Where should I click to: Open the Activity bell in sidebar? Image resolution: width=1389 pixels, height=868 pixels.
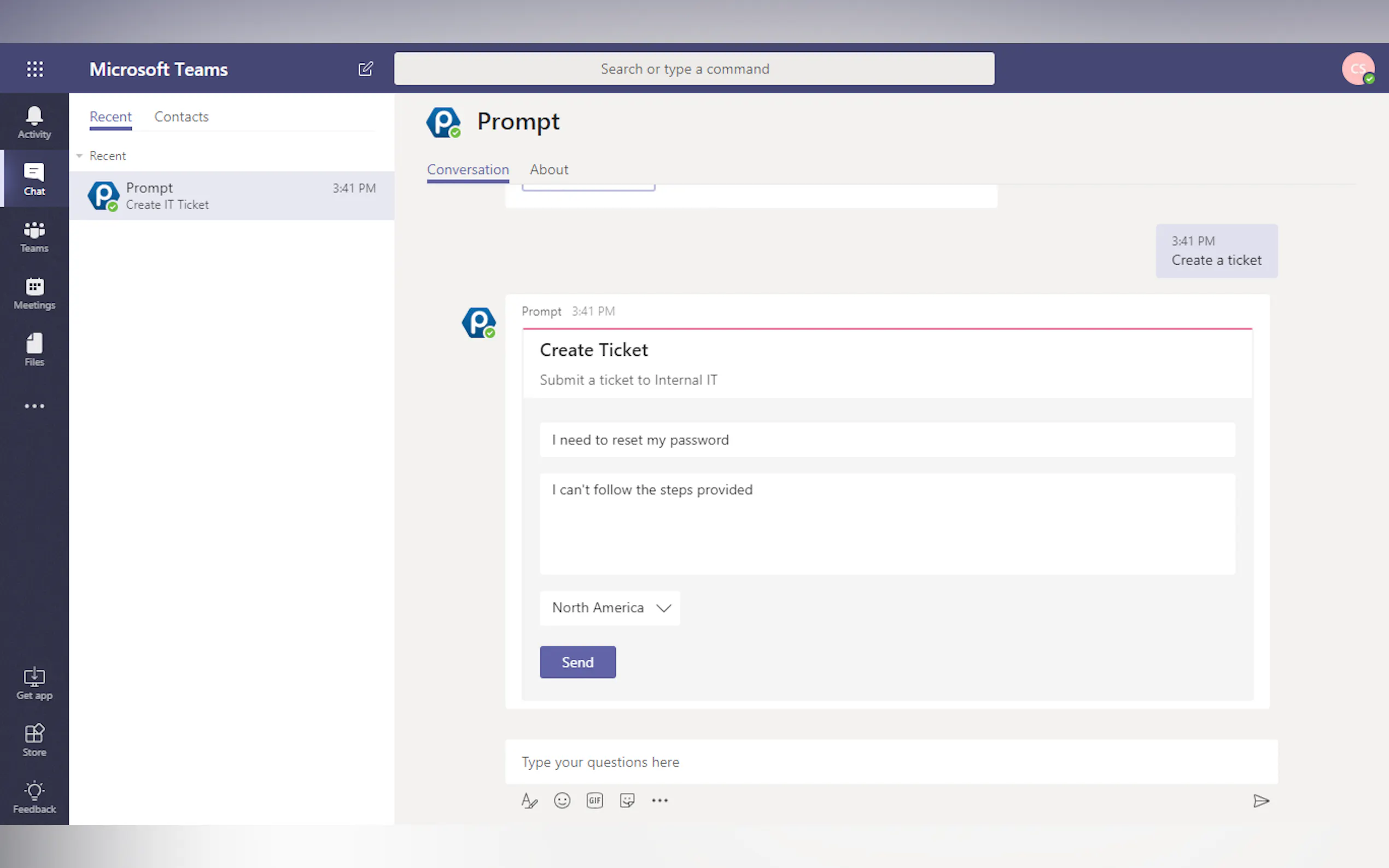[x=34, y=122]
